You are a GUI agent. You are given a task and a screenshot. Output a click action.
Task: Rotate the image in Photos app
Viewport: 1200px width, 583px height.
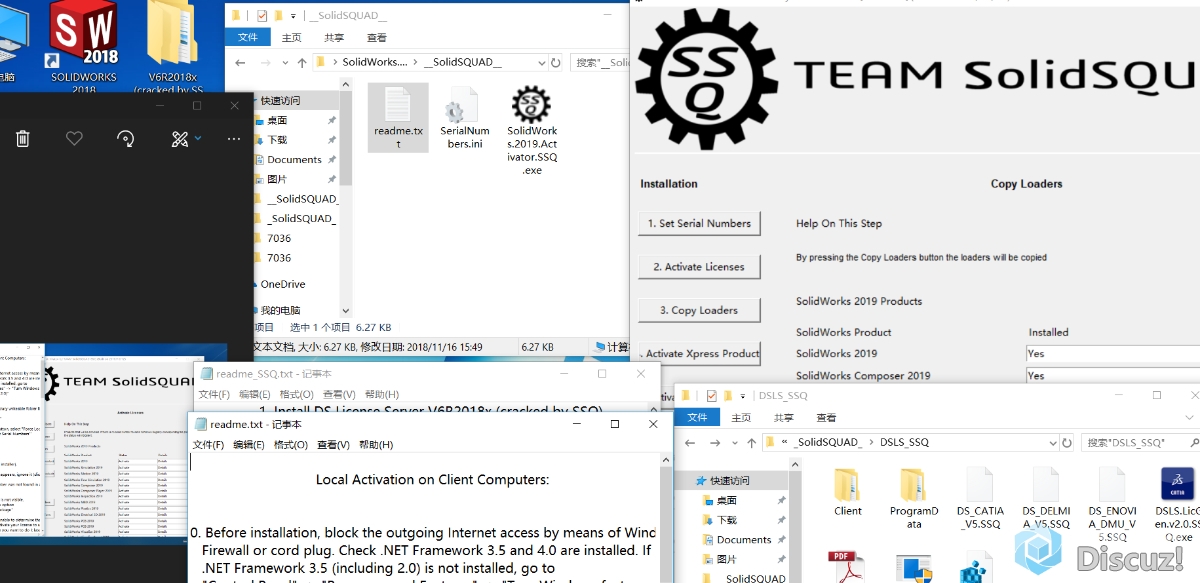tap(126, 139)
